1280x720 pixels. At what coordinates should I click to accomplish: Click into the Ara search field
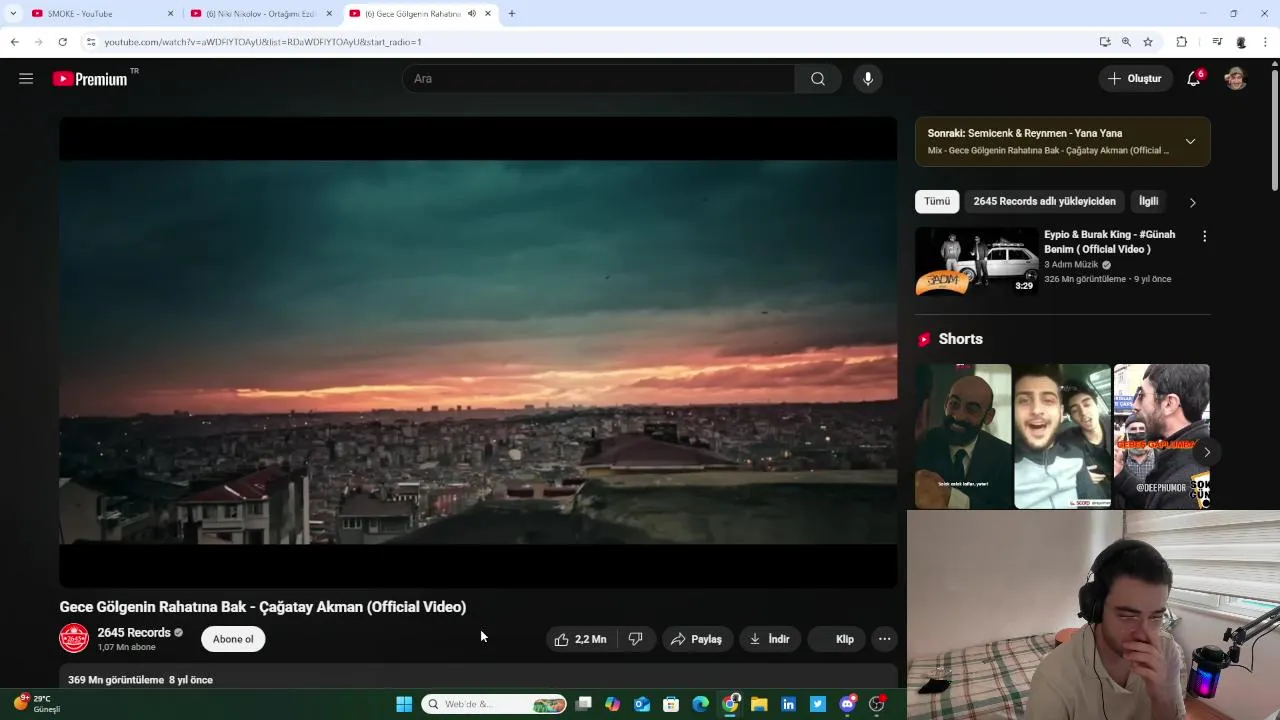pyautogui.click(x=598, y=79)
